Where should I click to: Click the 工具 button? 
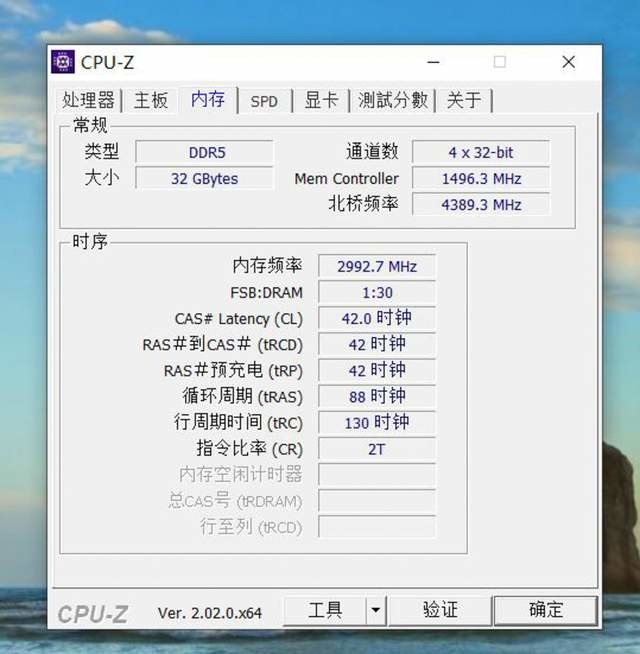click(x=325, y=610)
